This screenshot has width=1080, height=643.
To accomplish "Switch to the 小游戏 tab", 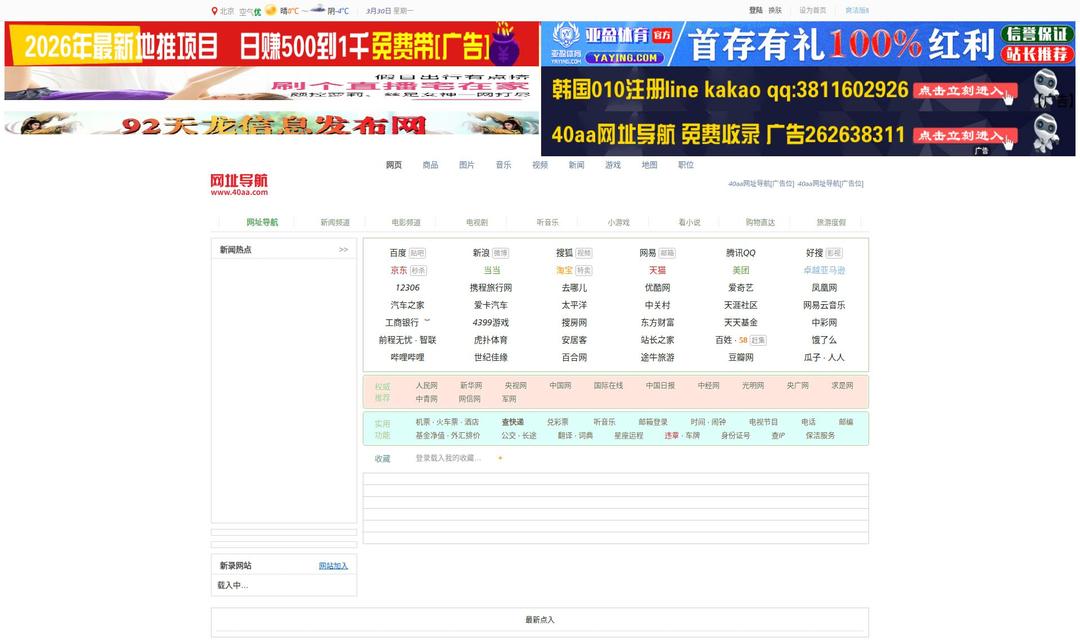I will [619, 222].
